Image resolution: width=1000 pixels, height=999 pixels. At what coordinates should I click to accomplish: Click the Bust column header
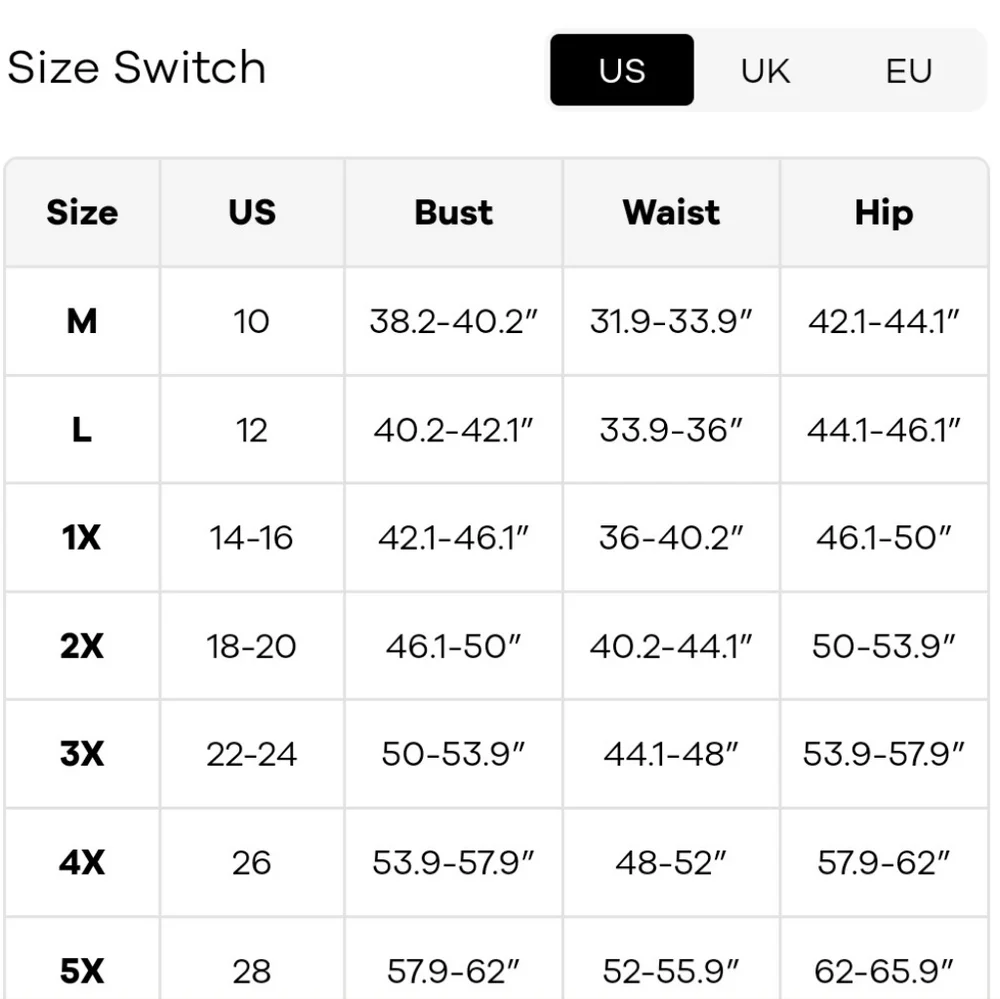[x=453, y=212]
